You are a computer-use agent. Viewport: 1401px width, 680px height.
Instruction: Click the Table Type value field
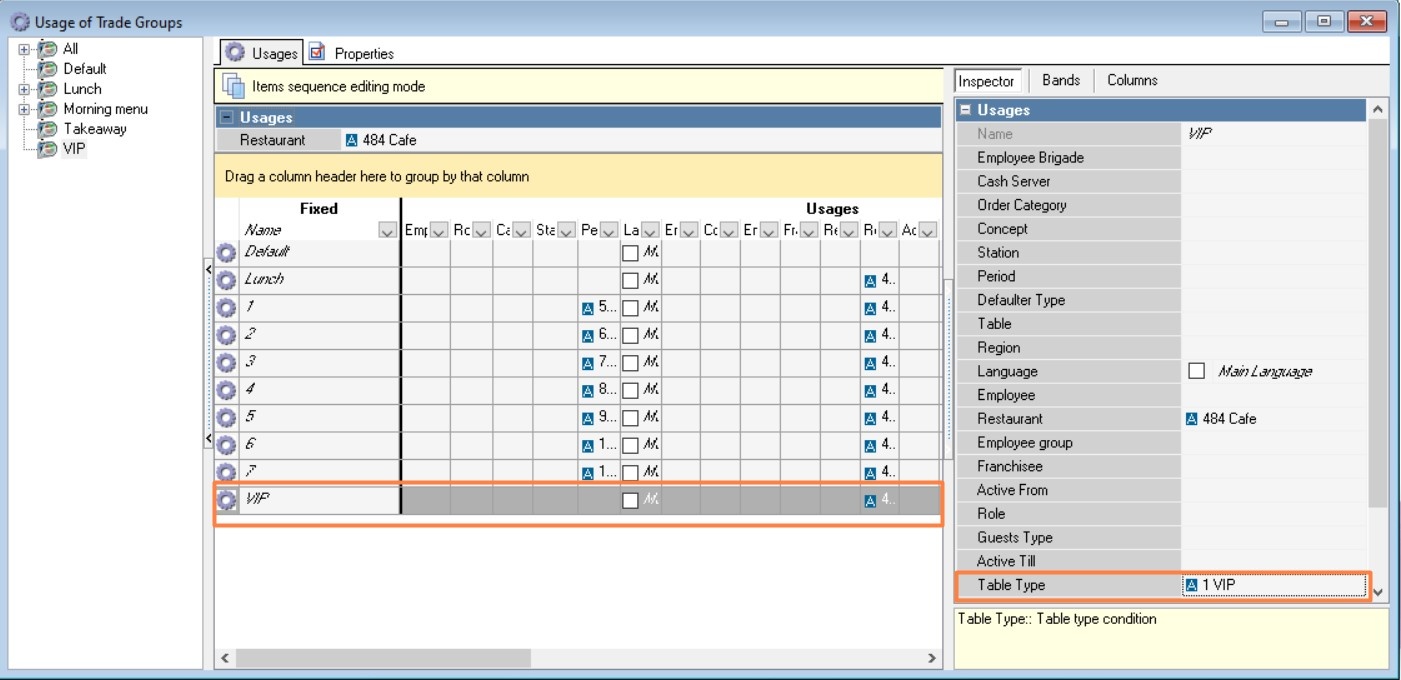coord(1275,586)
